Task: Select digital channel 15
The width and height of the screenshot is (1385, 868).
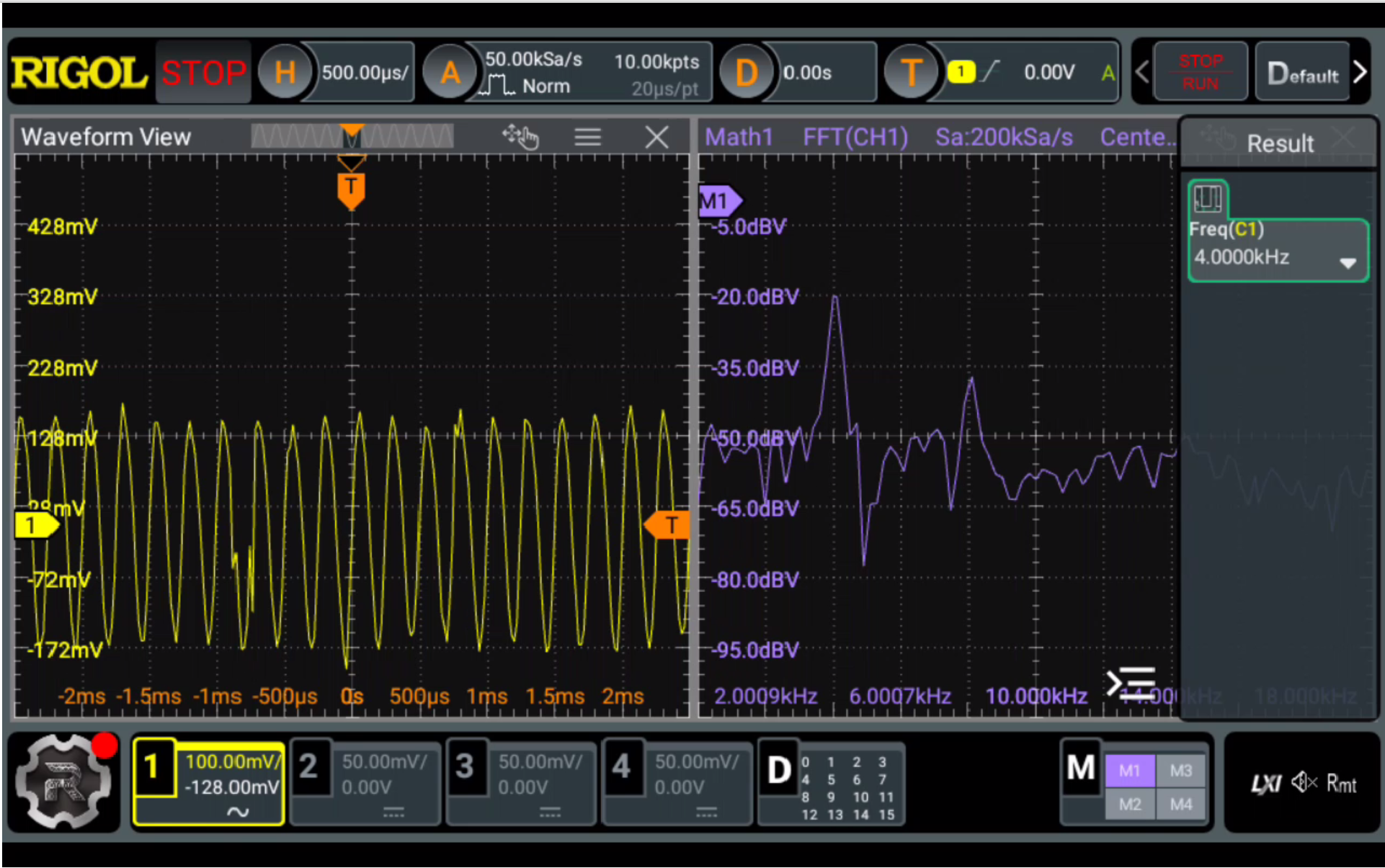Action: [x=886, y=815]
